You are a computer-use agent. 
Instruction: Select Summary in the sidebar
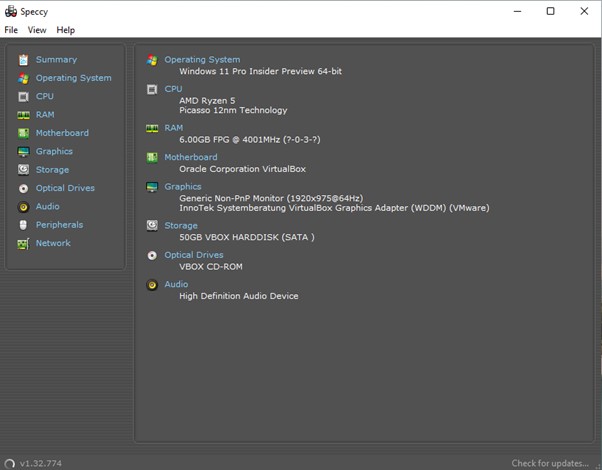point(56,60)
